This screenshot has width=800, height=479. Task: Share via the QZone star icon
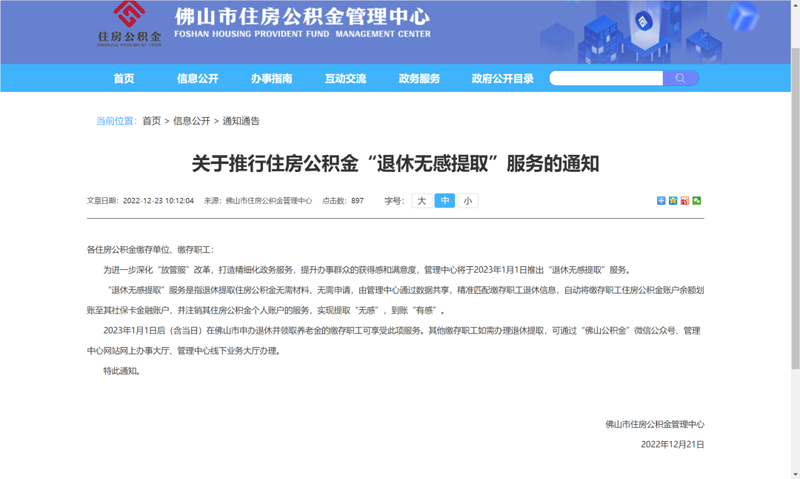pyautogui.click(x=673, y=201)
